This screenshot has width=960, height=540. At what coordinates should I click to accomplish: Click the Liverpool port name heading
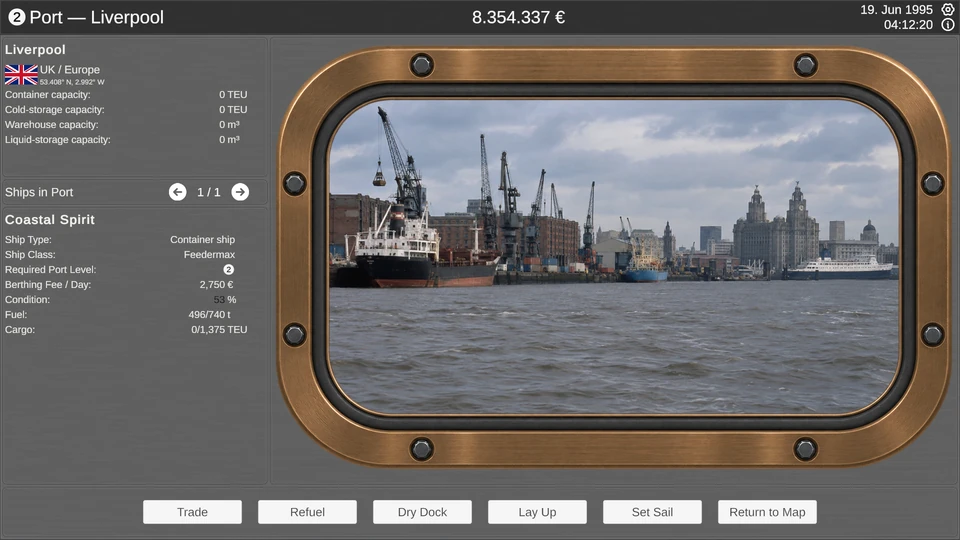pyautogui.click(x=35, y=50)
